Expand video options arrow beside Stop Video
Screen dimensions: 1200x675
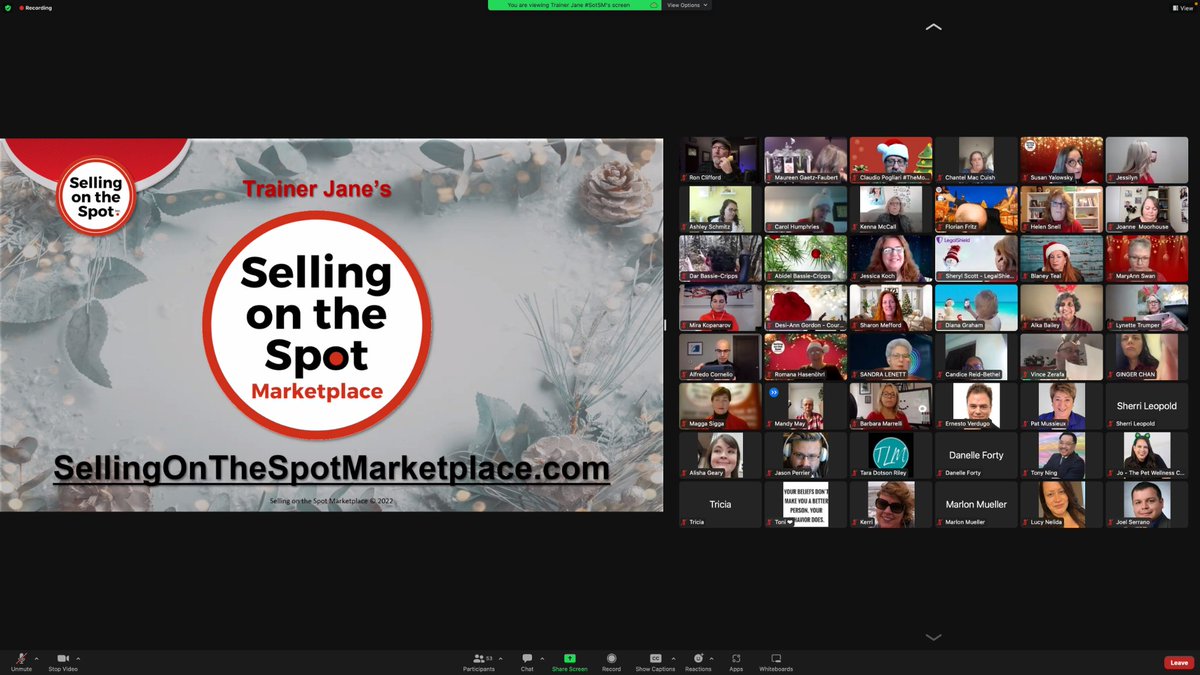78,658
